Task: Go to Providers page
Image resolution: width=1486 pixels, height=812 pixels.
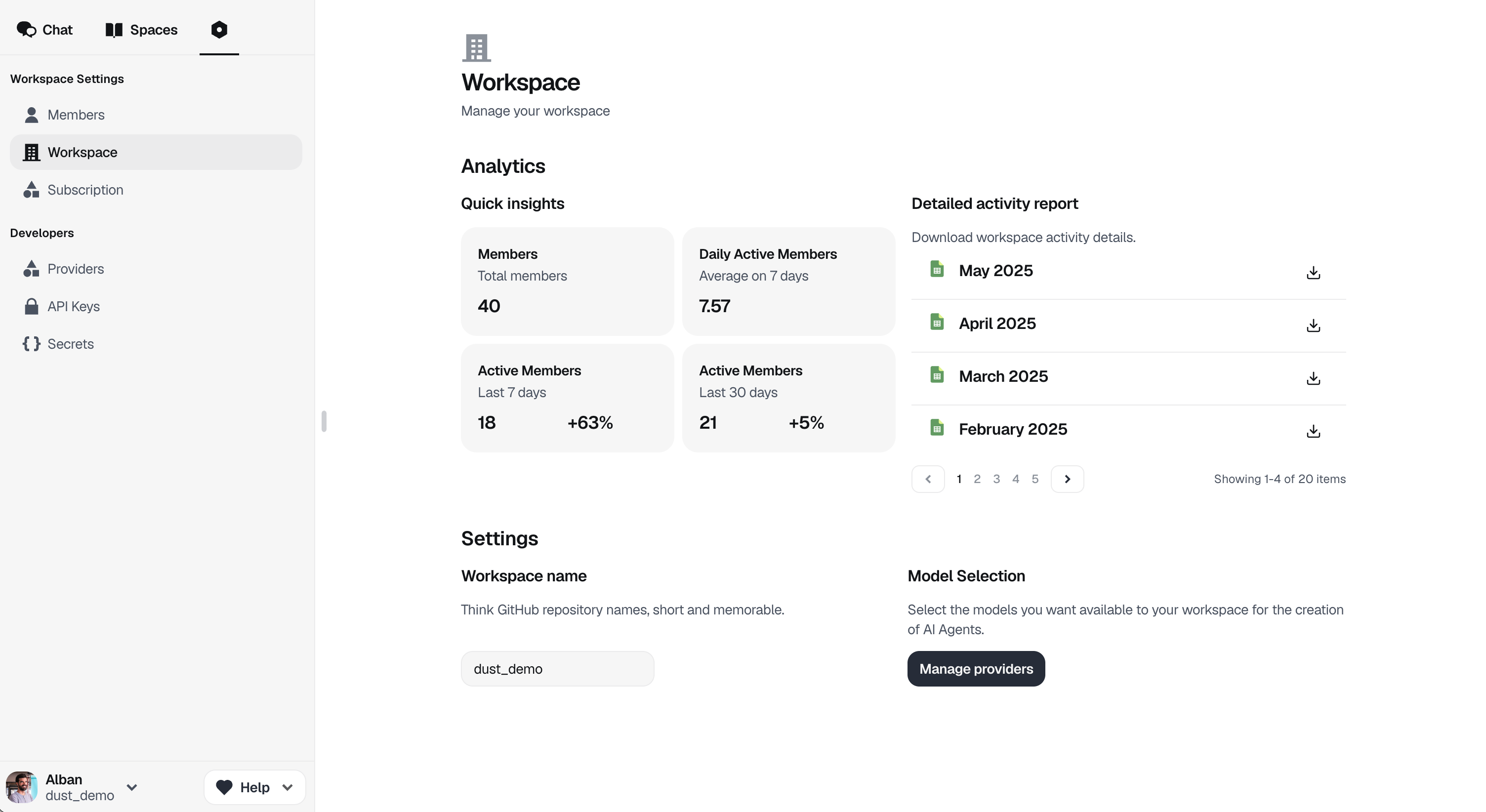Action: pos(156,269)
